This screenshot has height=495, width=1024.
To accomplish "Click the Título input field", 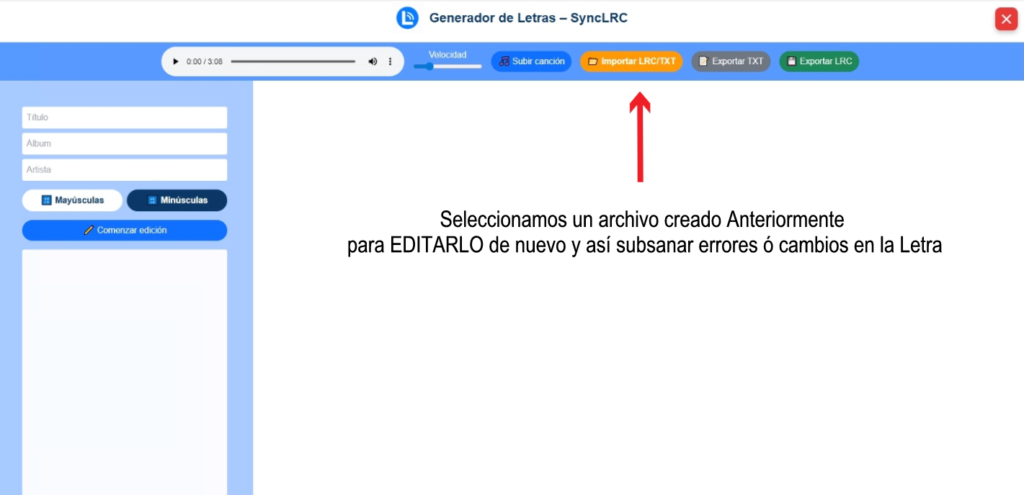I will pos(125,118).
